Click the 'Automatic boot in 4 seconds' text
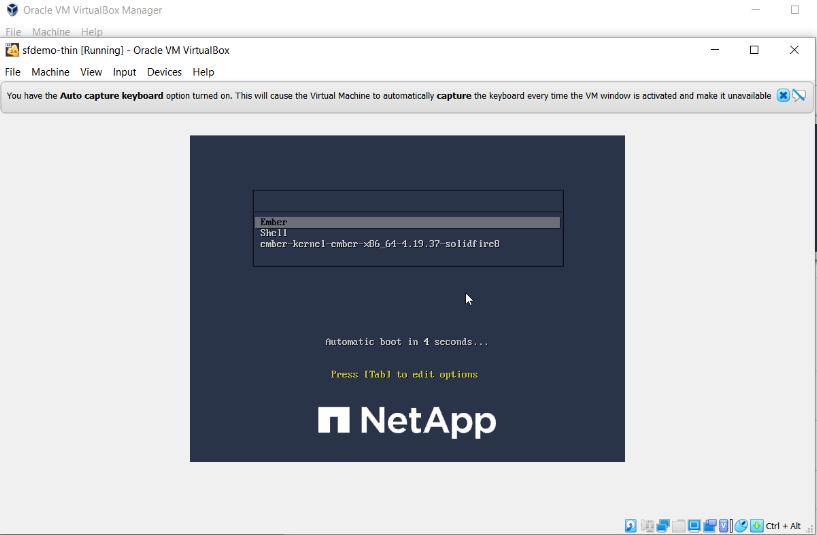 [406, 342]
